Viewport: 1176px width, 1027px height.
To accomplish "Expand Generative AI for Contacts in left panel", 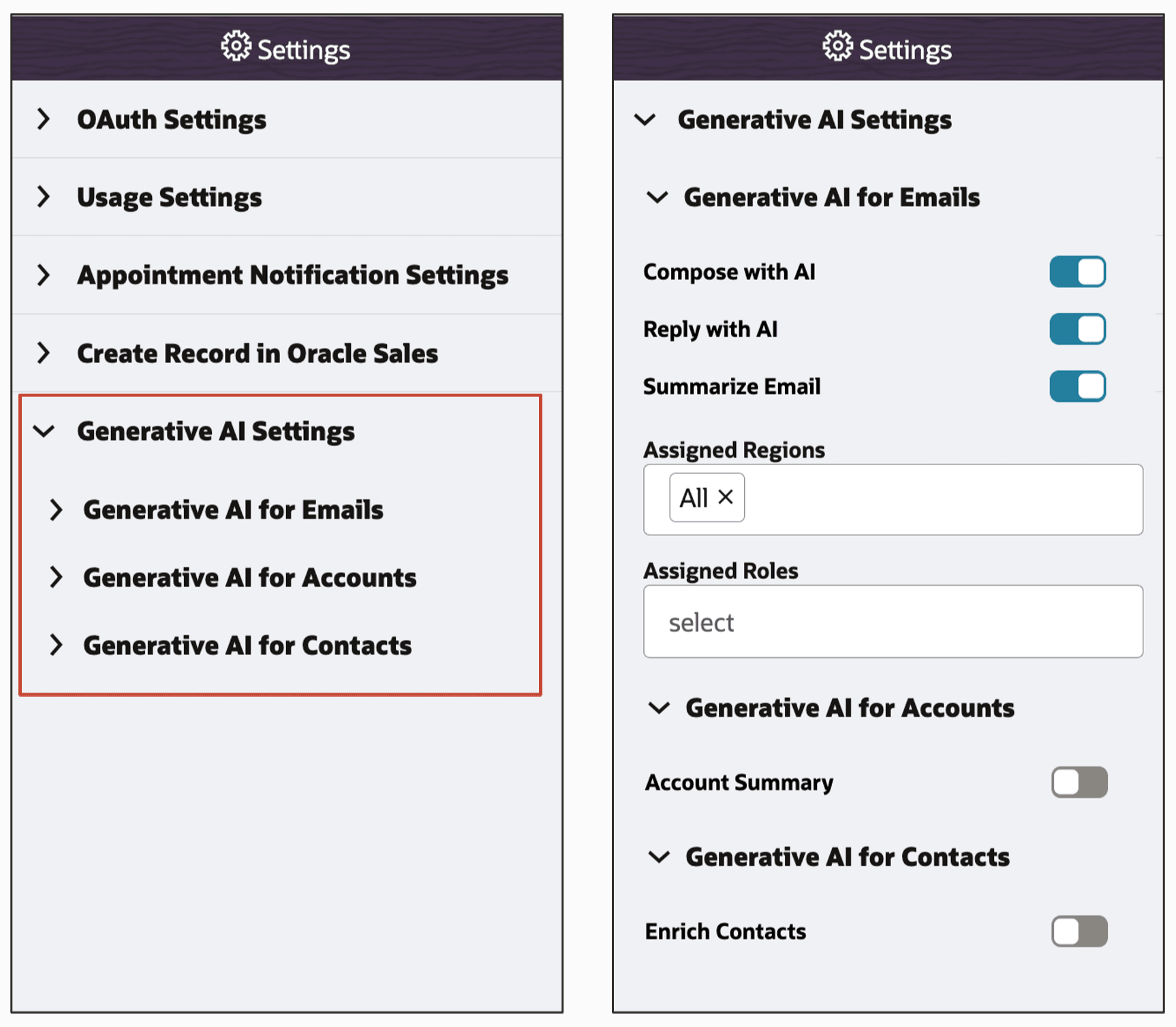I will click(57, 645).
